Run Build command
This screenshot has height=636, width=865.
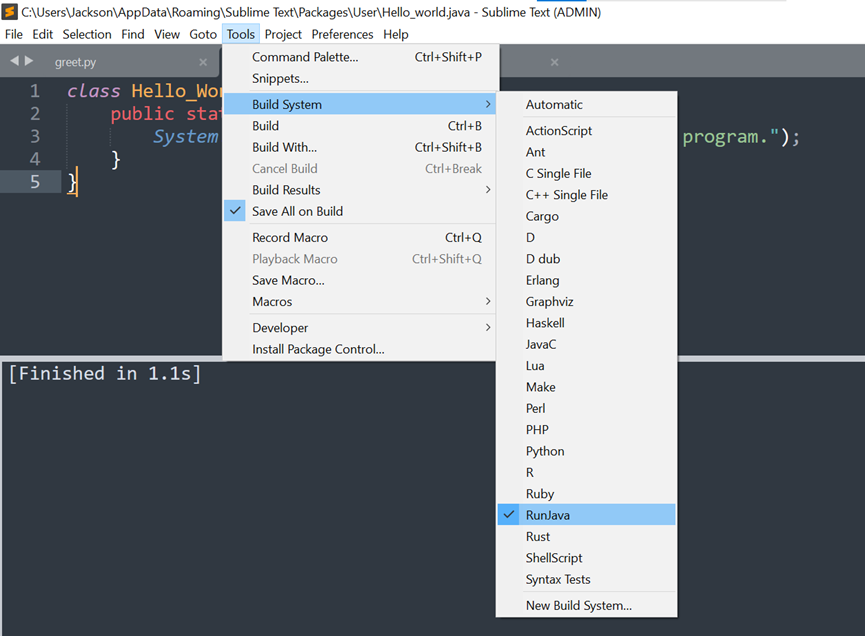(359, 126)
